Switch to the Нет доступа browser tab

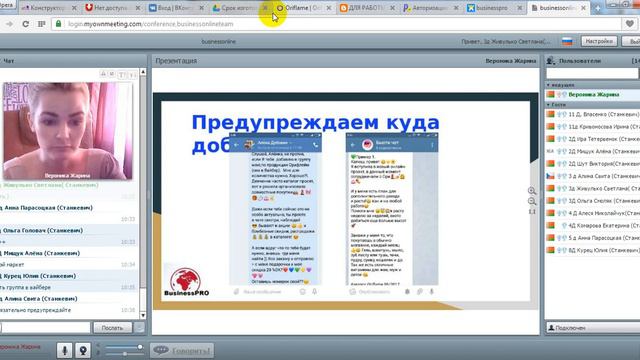click(112, 8)
